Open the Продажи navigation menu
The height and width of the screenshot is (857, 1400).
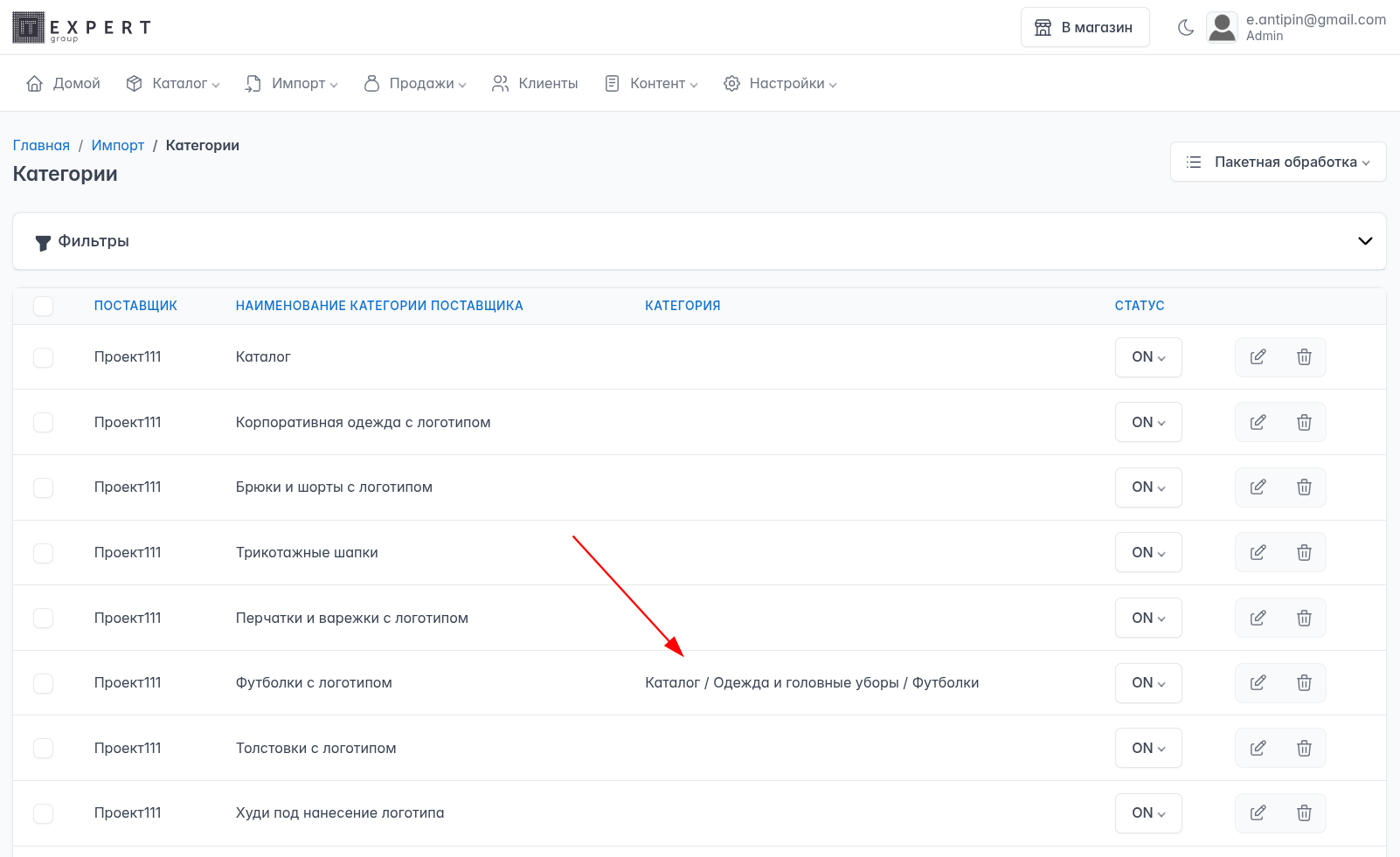tap(414, 84)
